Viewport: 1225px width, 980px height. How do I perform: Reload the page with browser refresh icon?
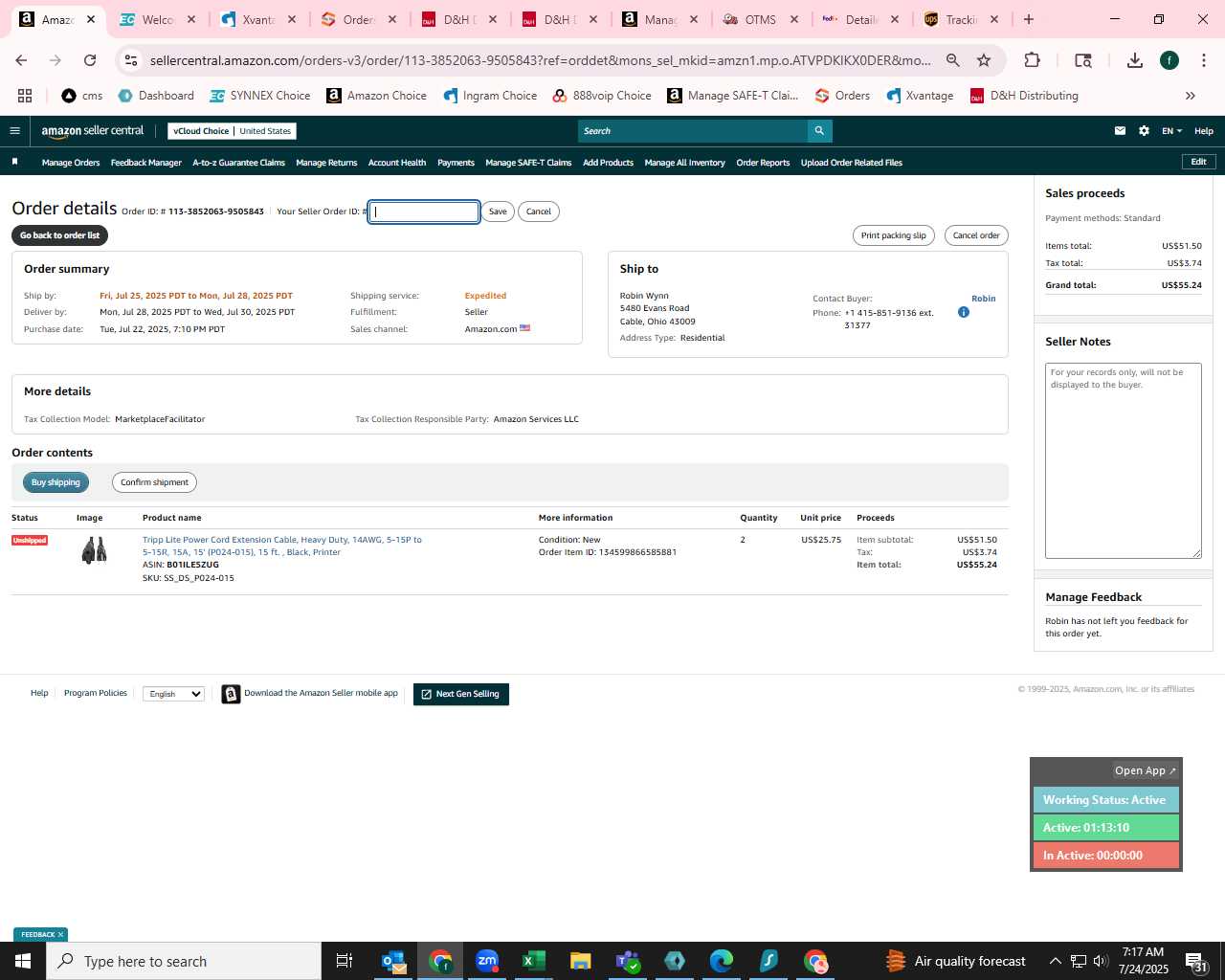90,60
